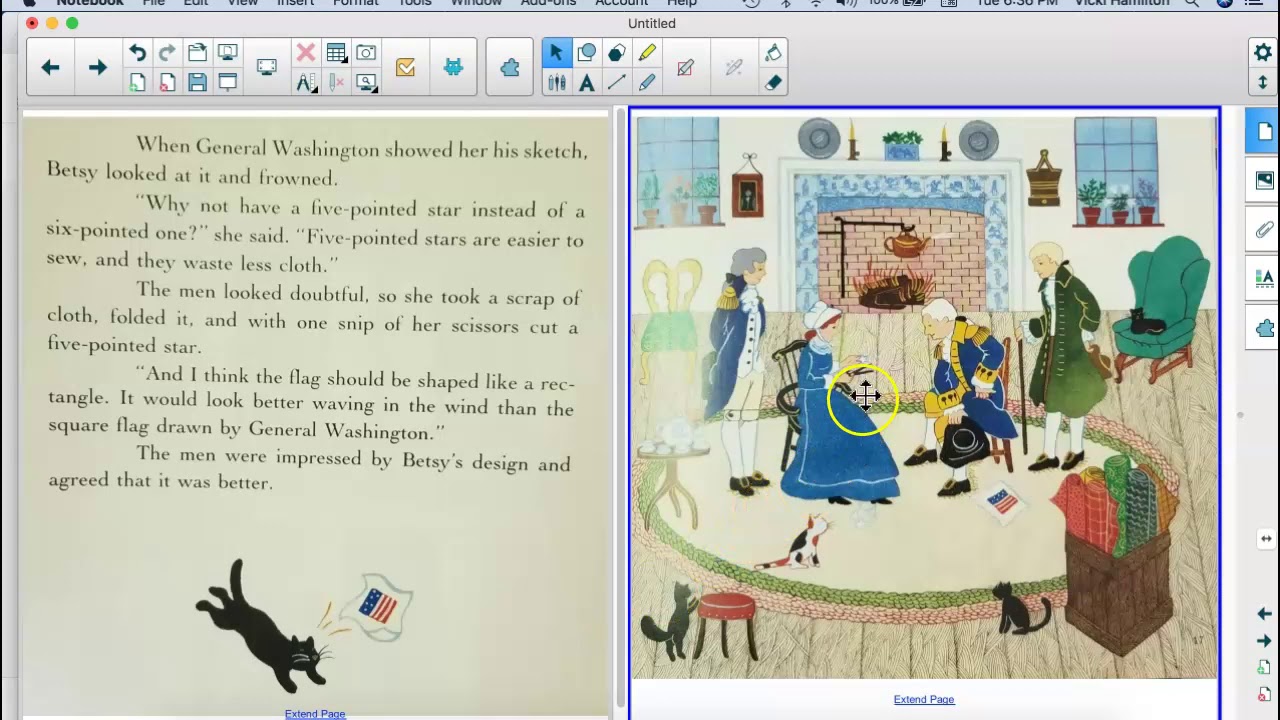The image size is (1280, 720).
Task: Open the blue monster activity builder
Action: (453, 67)
